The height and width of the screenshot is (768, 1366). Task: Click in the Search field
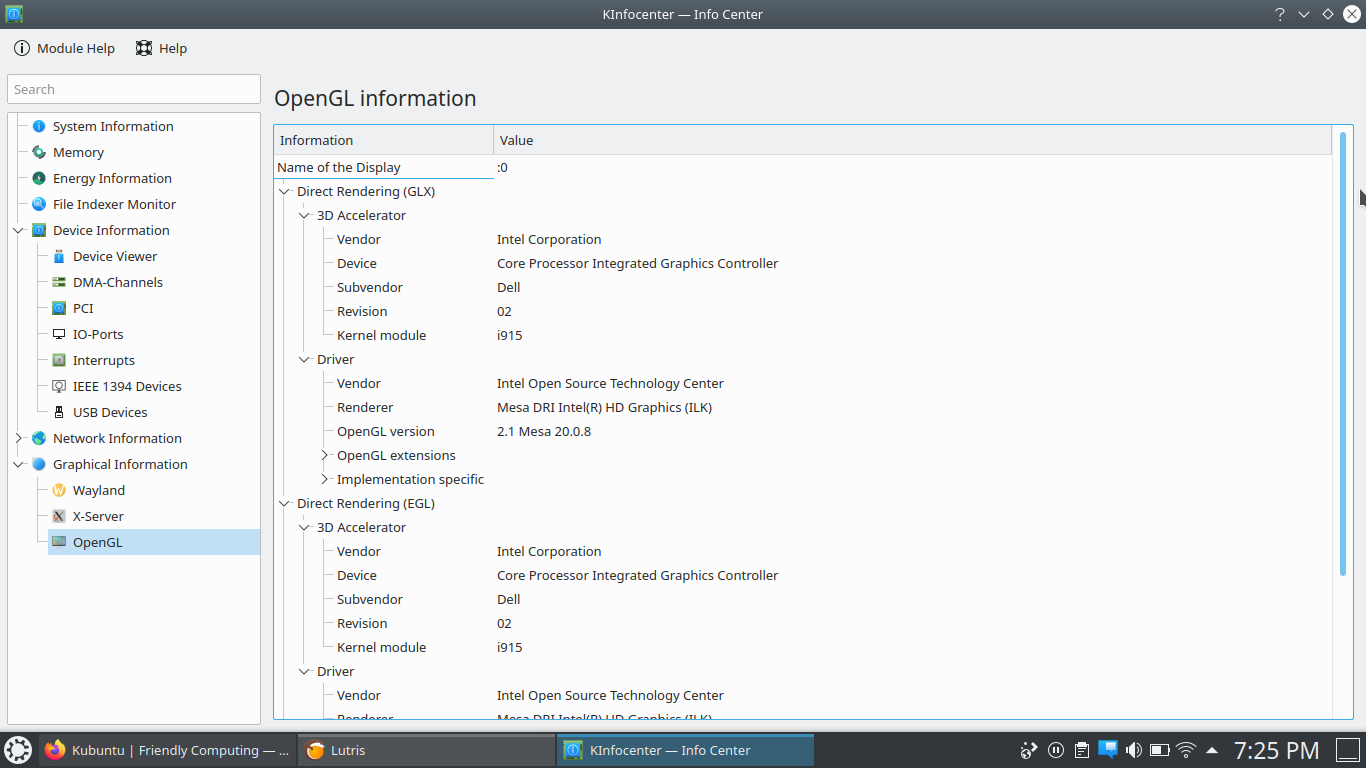tap(133, 89)
